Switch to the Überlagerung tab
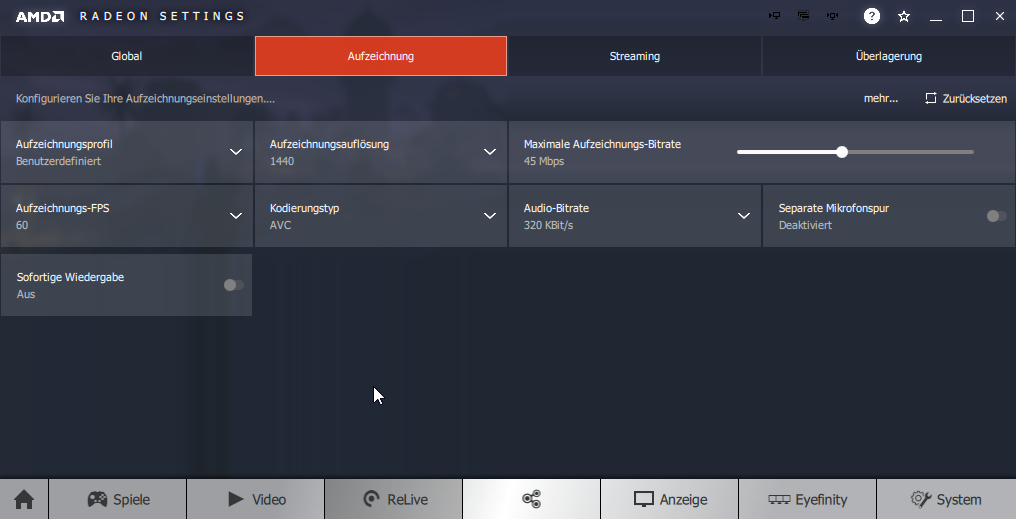Screen dimensions: 1016x519 point(888,56)
